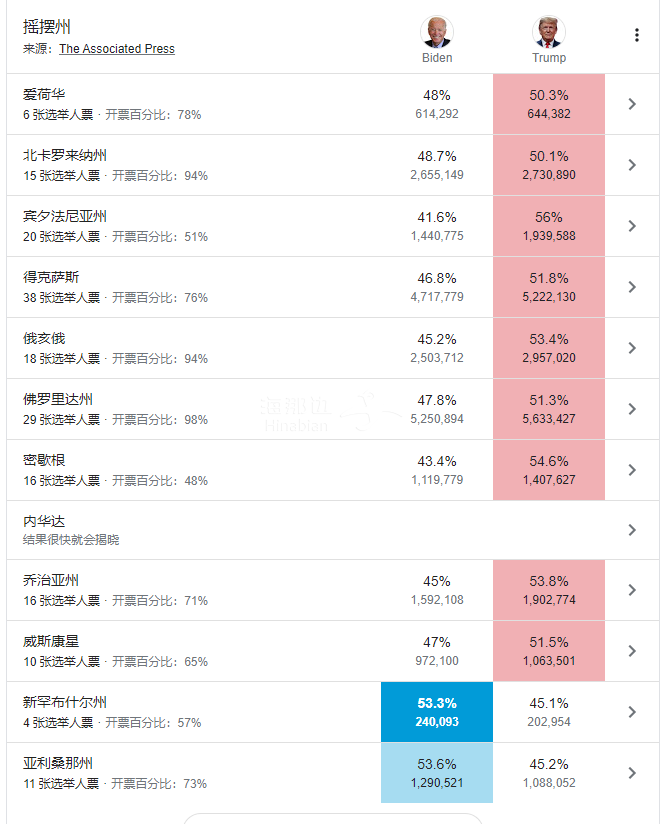Open details arrow for 俄亥俄
The image size is (667, 824).
(632, 348)
